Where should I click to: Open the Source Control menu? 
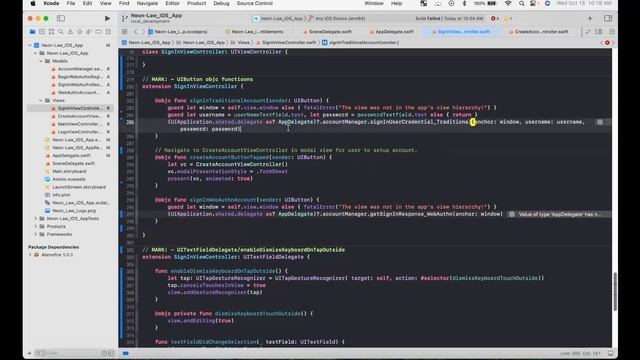255,3
